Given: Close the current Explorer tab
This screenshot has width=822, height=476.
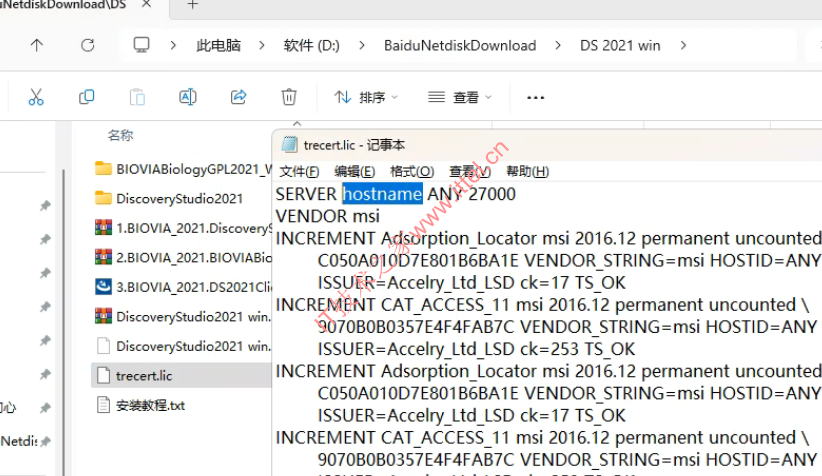Looking at the screenshot, I should 147,4.
